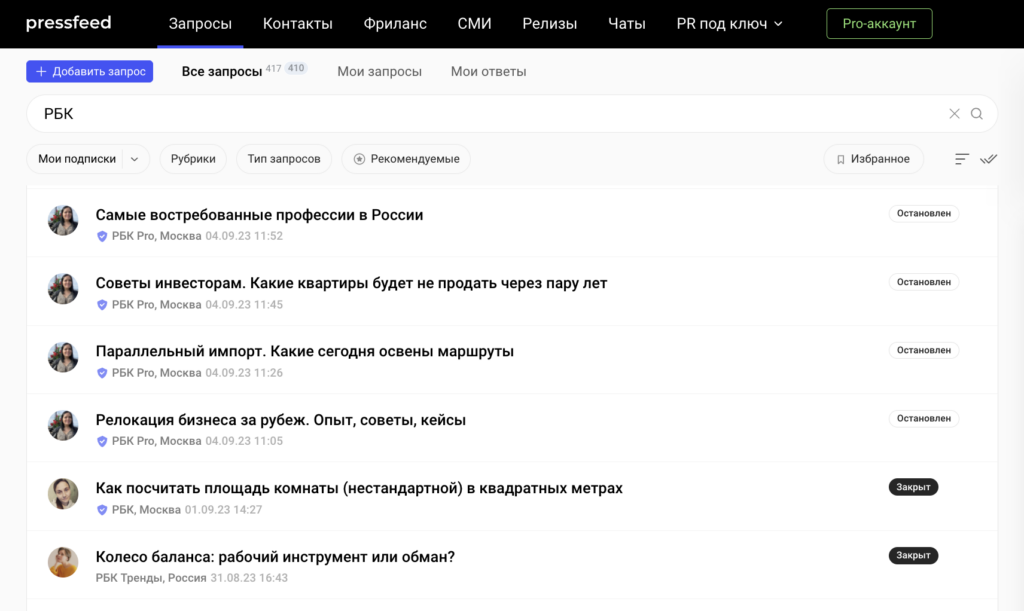Screen dimensions: 1024x611
Task: Open the Рубрики filter
Action: pos(193,159)
